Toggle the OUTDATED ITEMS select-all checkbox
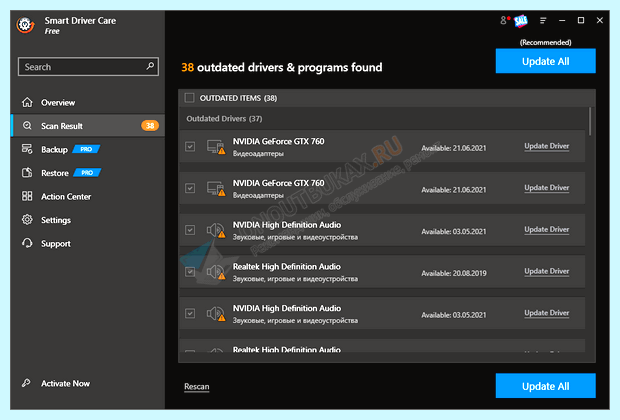 (x=189, y=97)
